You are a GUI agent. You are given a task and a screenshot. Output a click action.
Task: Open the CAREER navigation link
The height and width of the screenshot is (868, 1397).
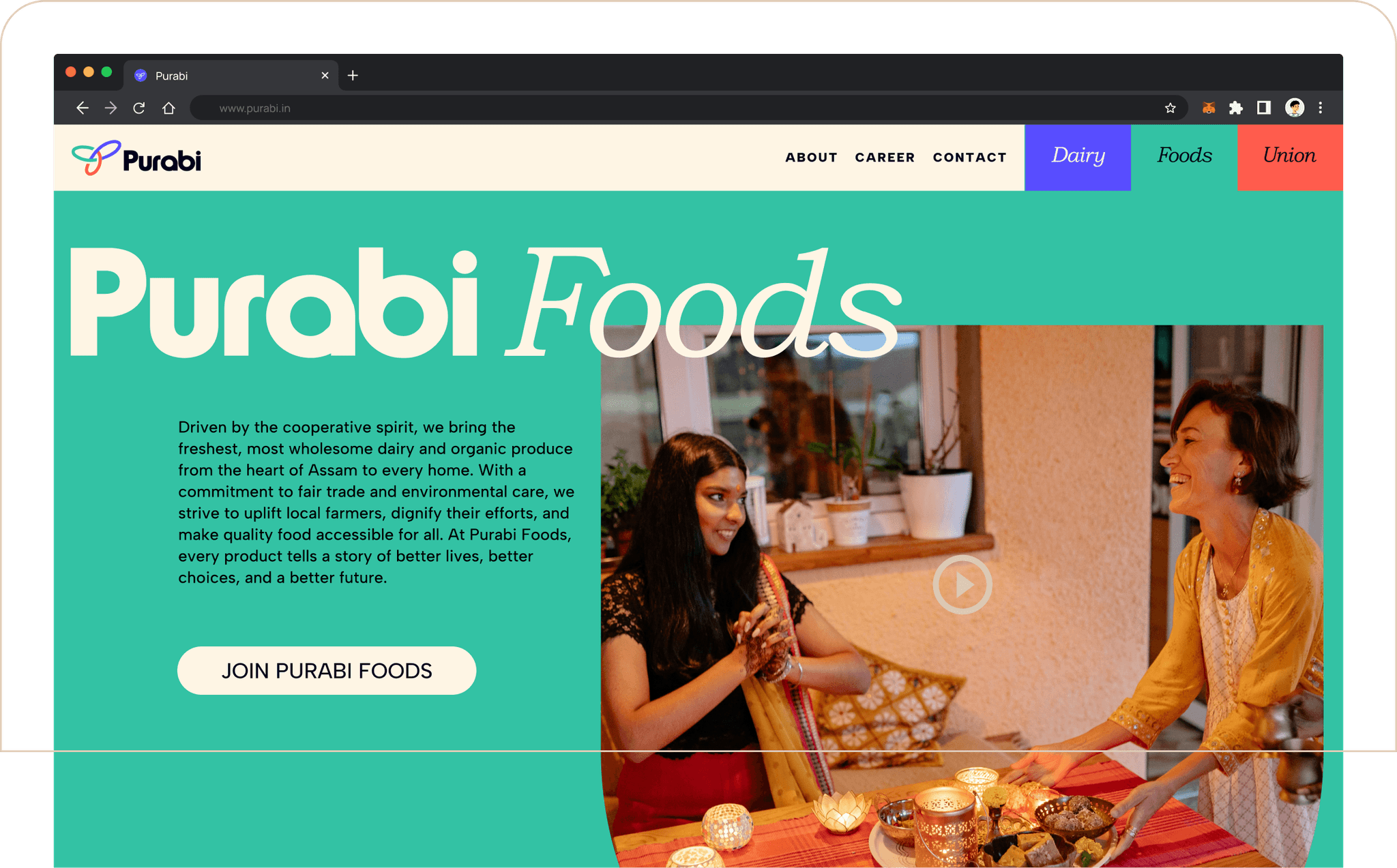coord(885,158)
